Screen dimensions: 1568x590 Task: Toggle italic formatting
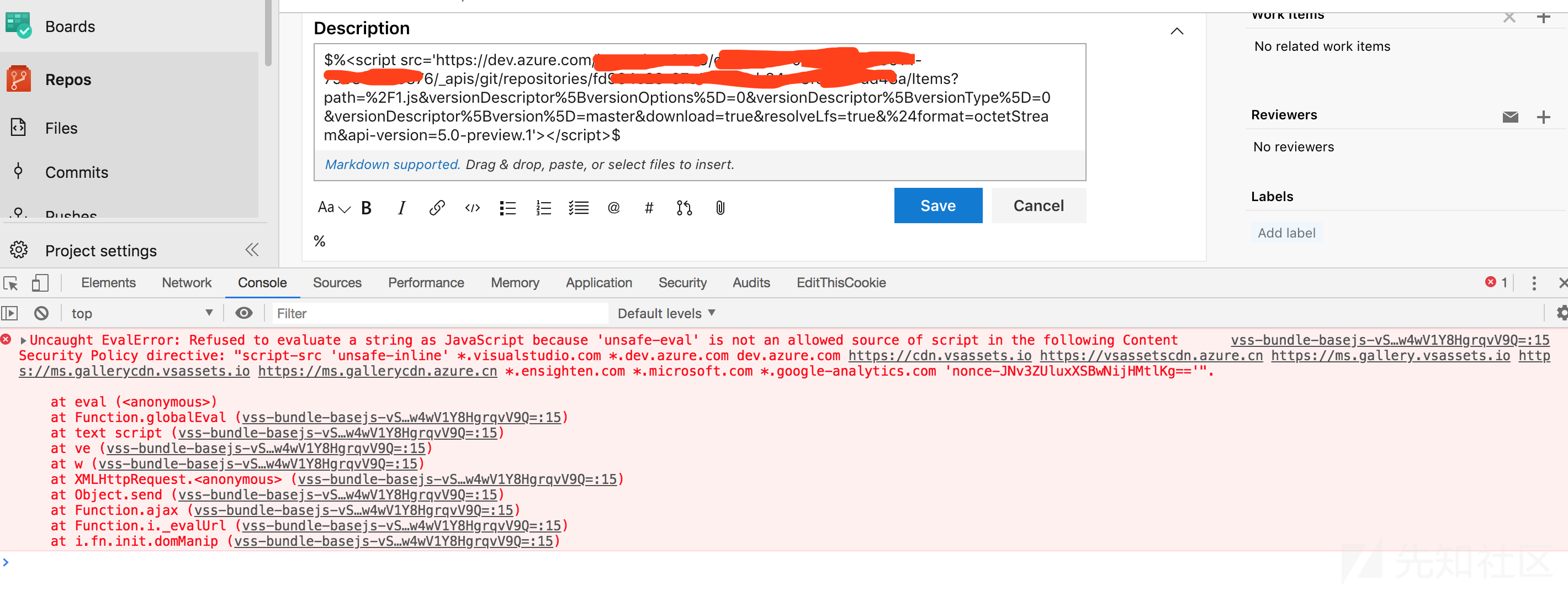click(x=401, y=208)
